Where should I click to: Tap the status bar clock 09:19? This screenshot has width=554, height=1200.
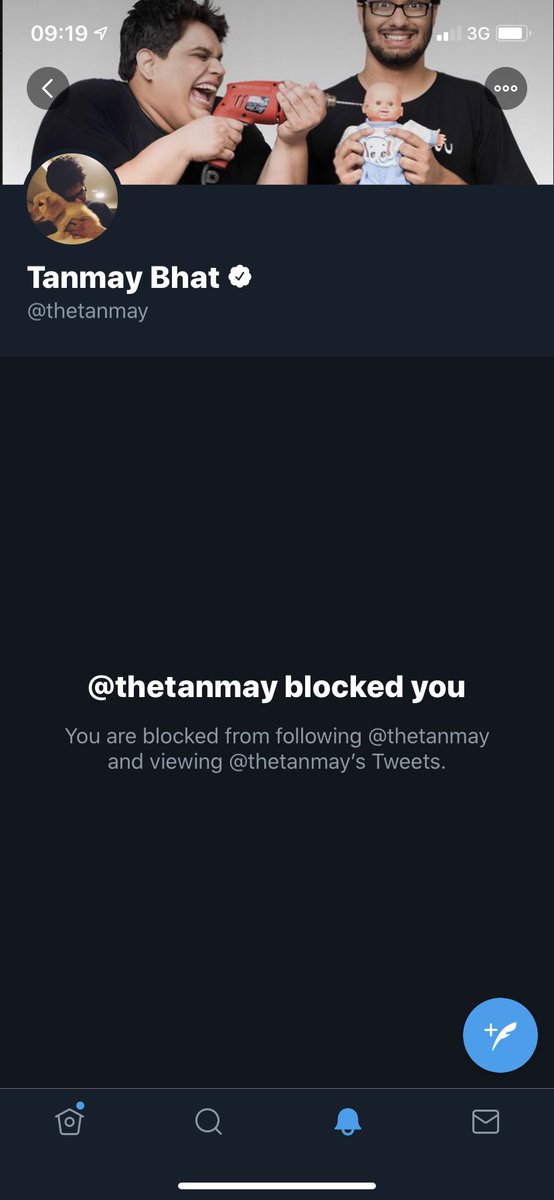pyautogui.click(x=59, y=33)
